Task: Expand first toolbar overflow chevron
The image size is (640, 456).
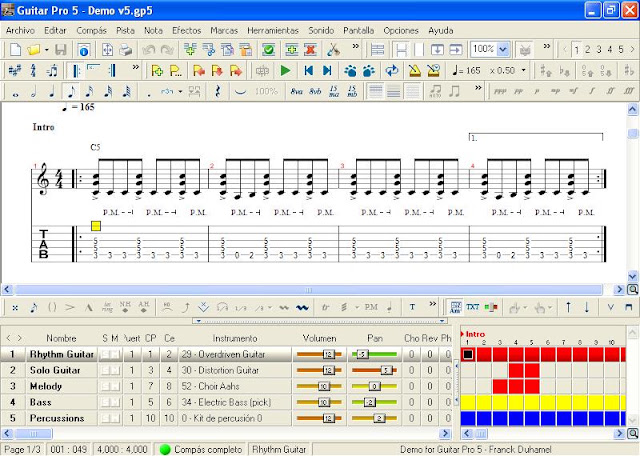Action: point(356,46)
